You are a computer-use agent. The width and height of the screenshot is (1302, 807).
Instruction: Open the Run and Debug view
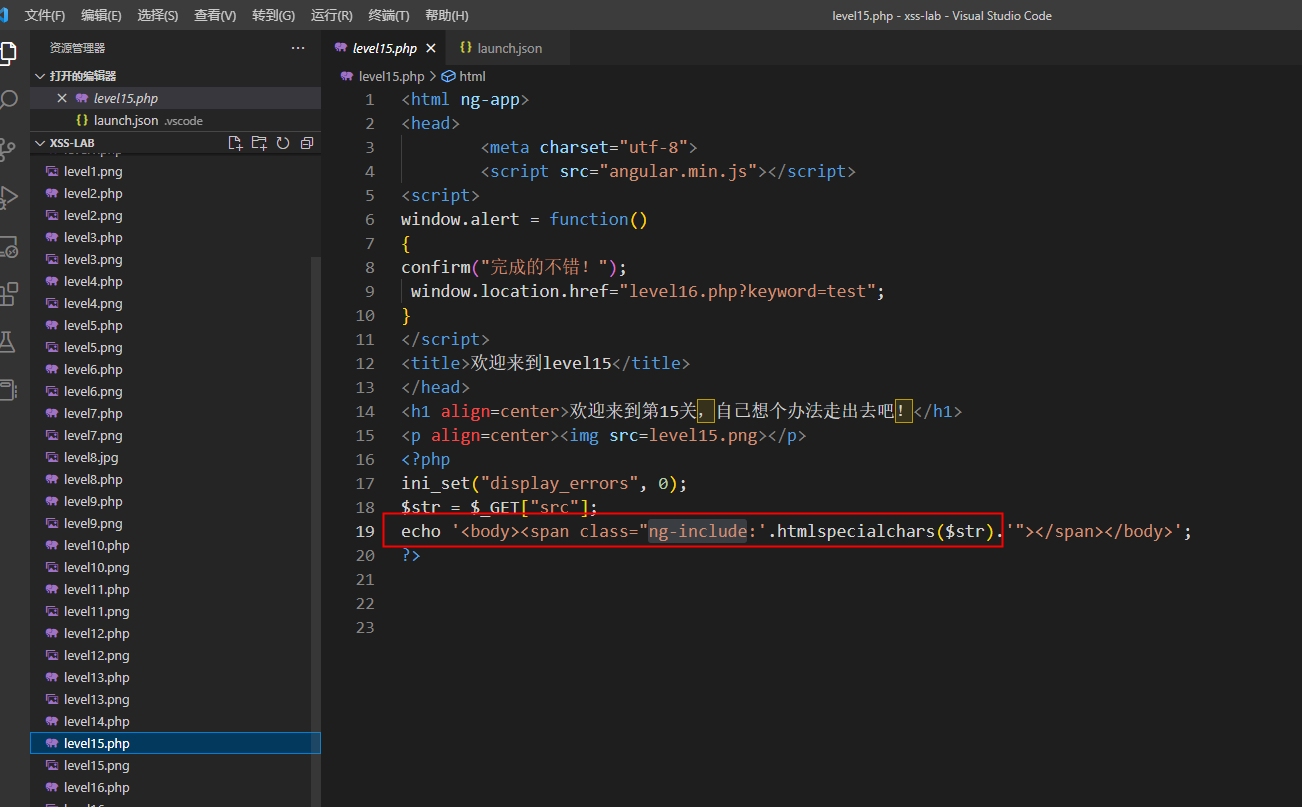click(x=8, y=197)
